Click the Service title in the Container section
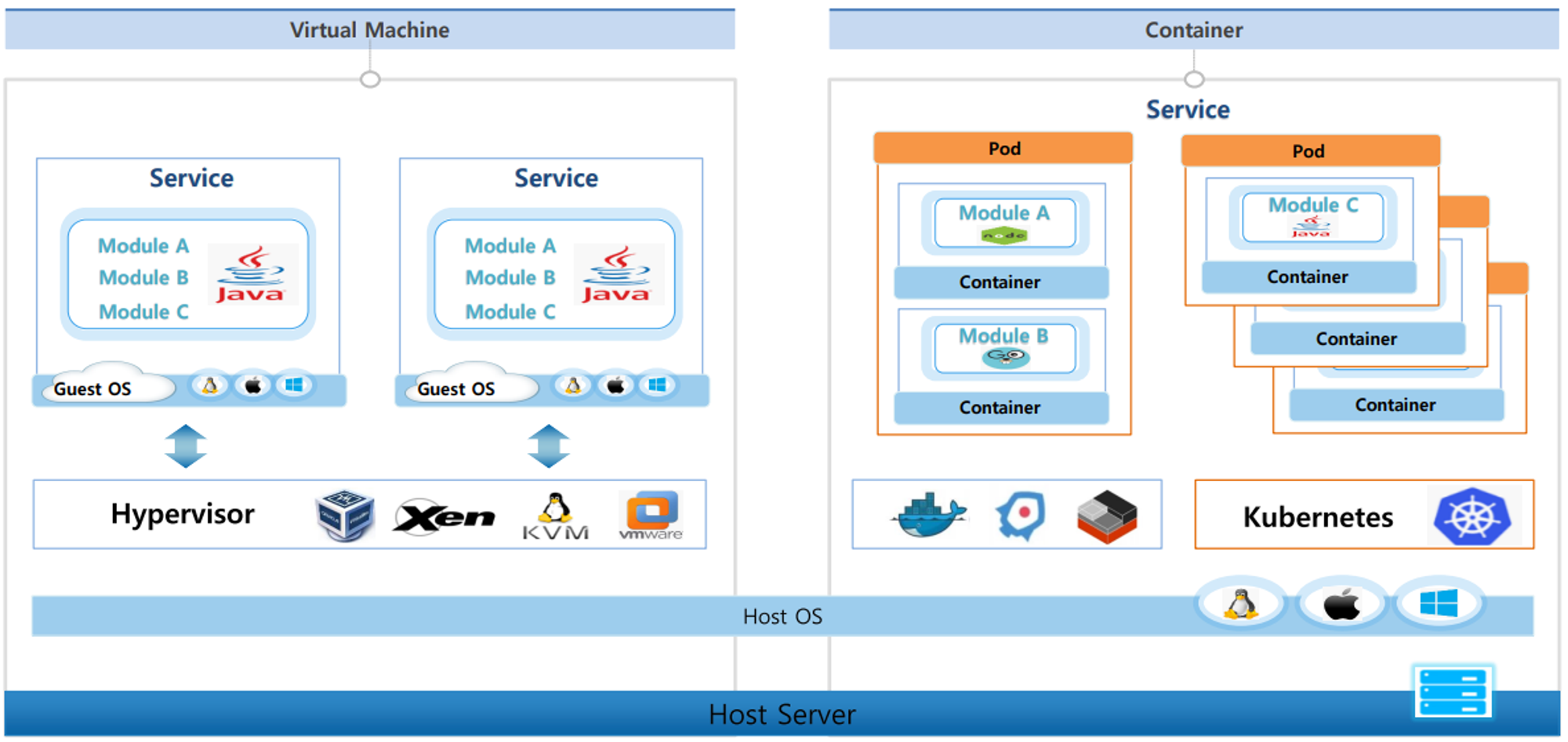 pyautogui.click(x=1188, y=110)
